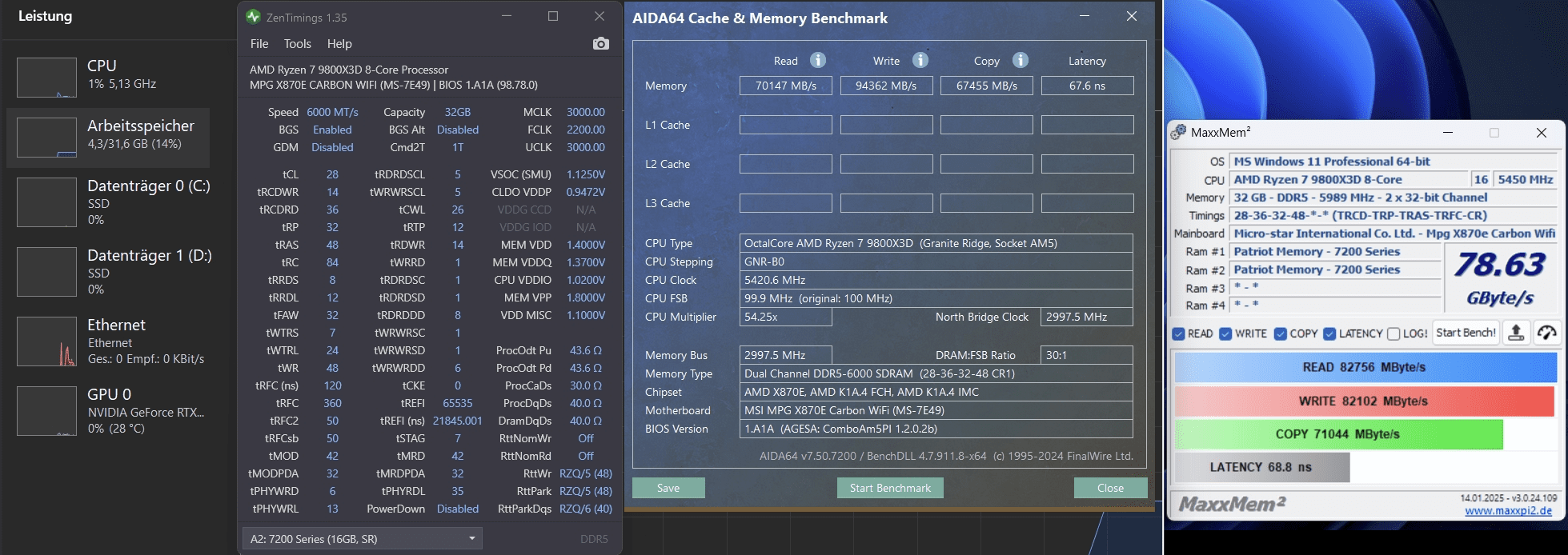Select the CPU graph thumbnail in Task Manager
The width and height of the screenshot is (1568, 555).
pos(46,78)
